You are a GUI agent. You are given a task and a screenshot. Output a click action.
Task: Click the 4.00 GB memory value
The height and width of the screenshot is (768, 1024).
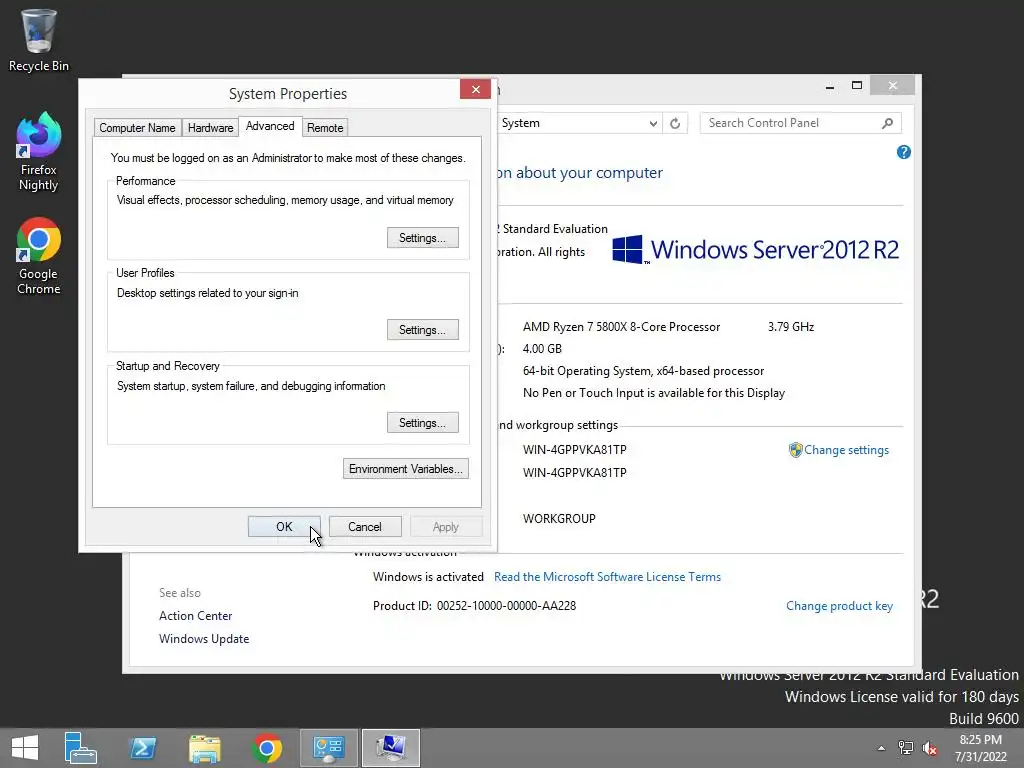(x=542, y=349)
